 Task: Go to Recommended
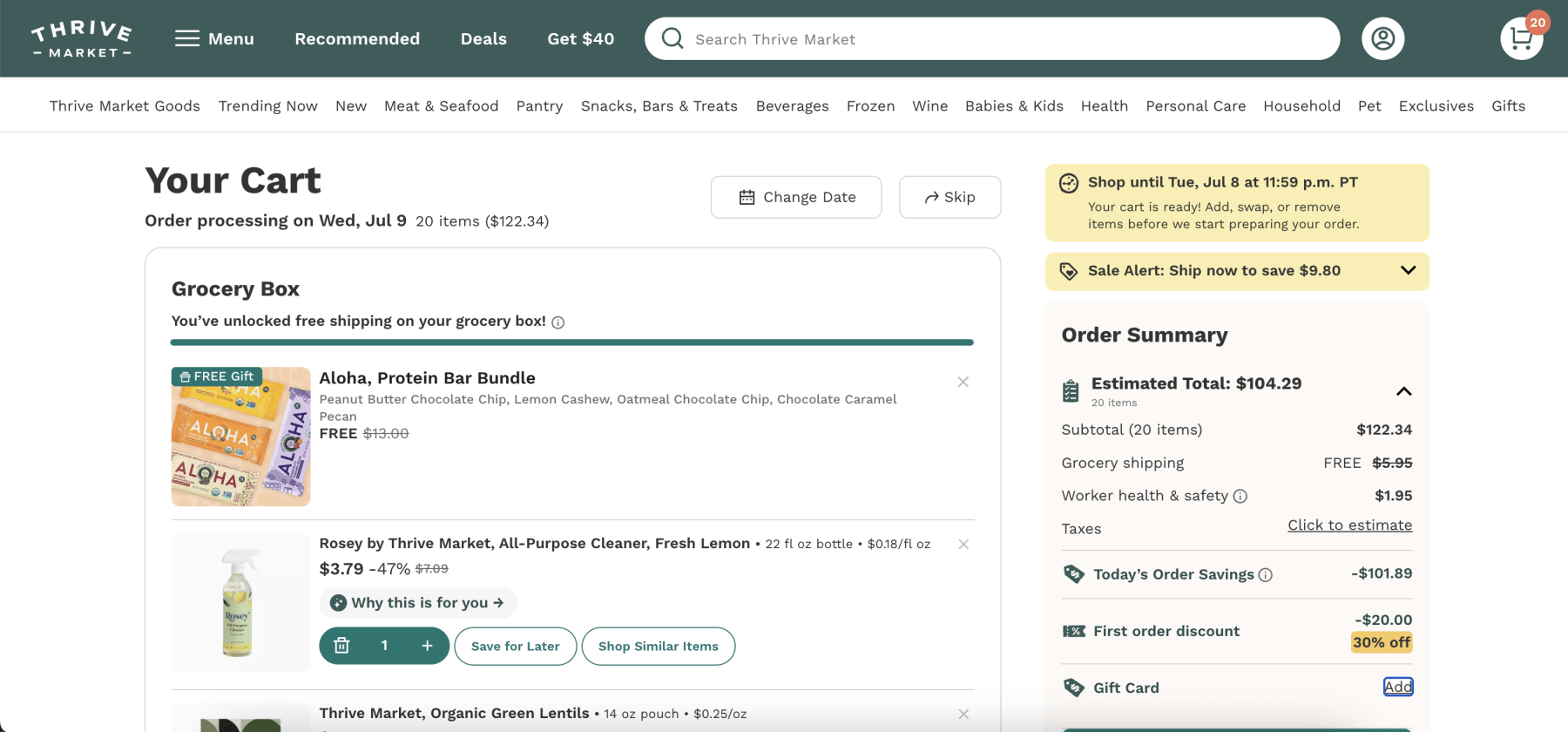pos(357,38)
